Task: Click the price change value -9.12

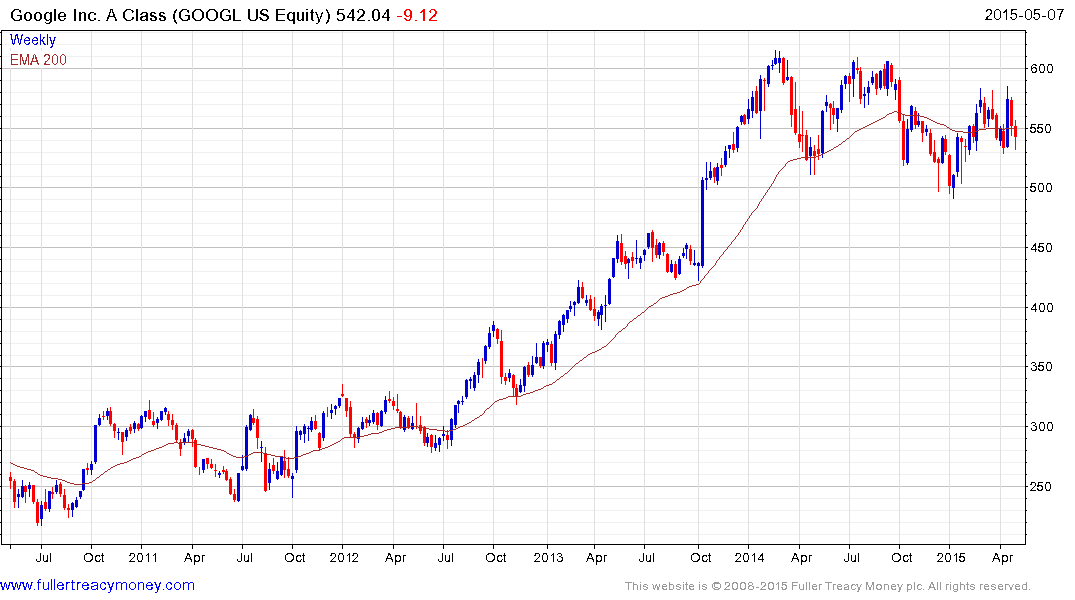Action: (x=417, y=15)
